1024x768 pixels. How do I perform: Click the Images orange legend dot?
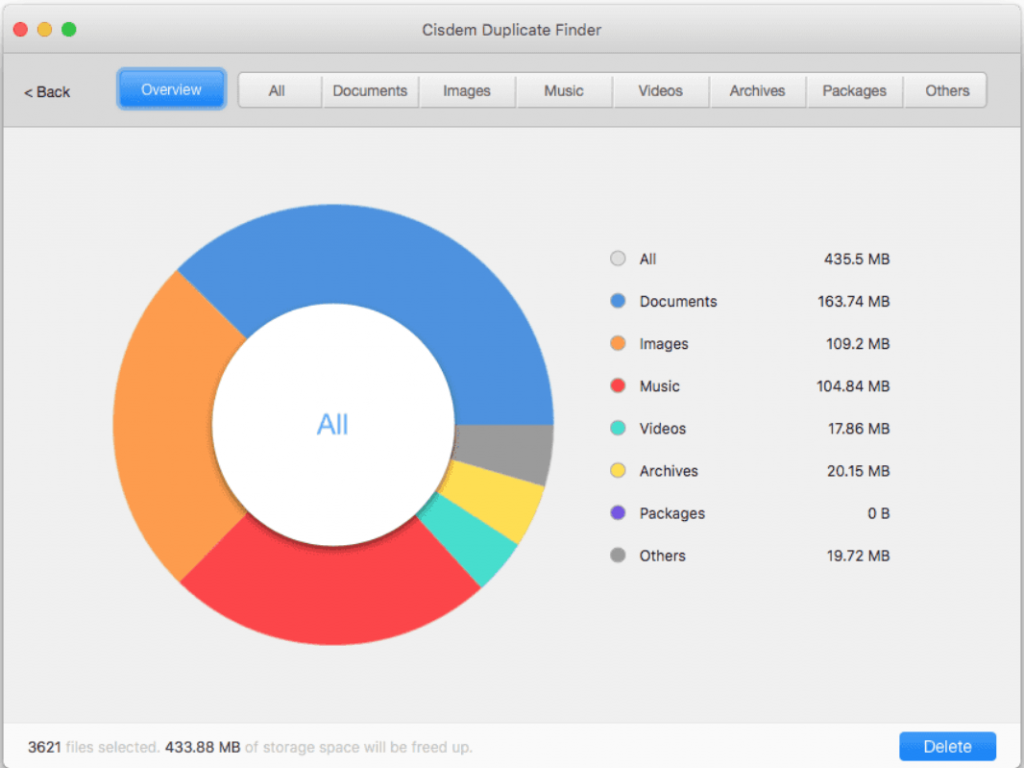click(x=617, y=343)
